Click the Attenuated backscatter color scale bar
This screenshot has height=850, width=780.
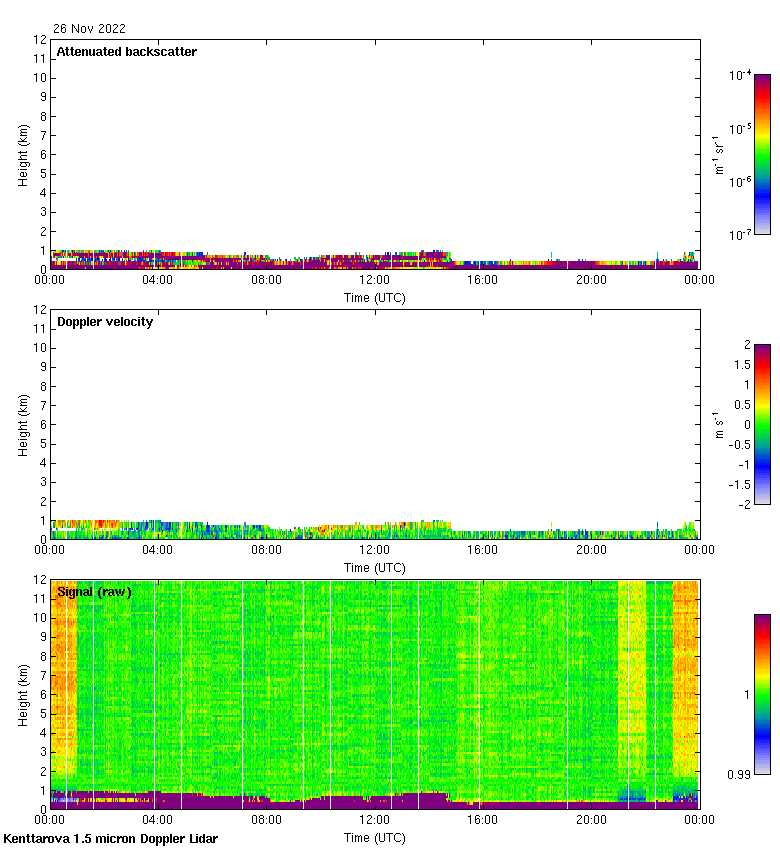point(762,154)
